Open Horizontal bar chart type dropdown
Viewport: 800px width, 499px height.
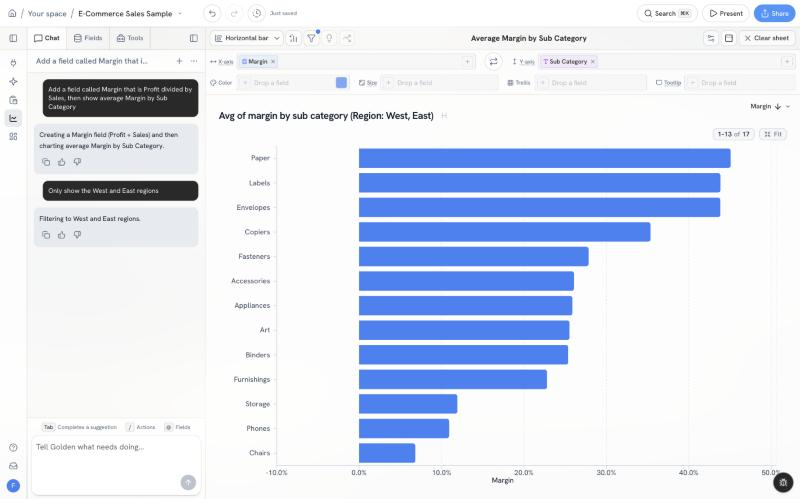point(247,38)
